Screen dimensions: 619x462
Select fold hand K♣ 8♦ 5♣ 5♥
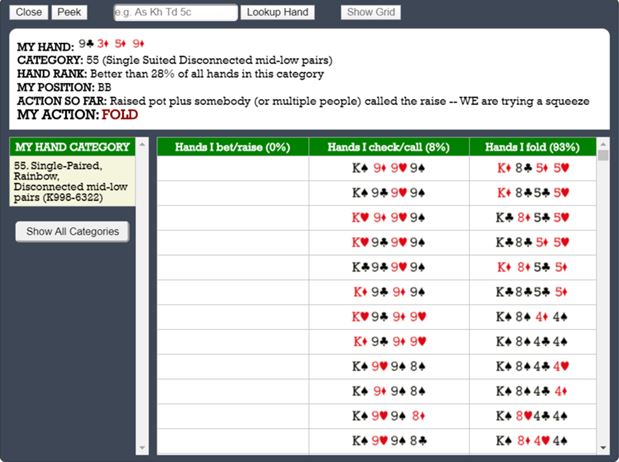tap(533, 218)
